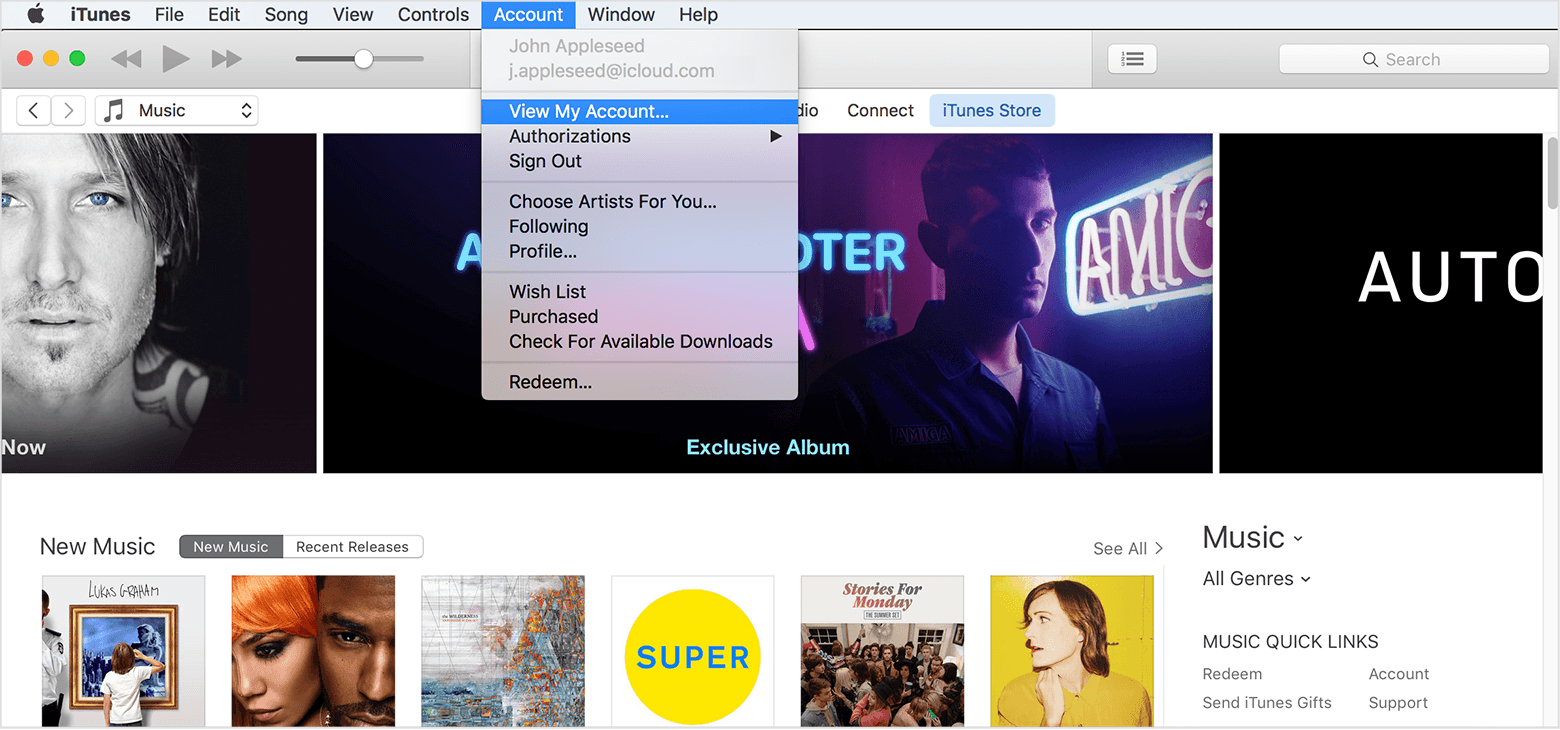Choose View My Account menu item
This screenshot has height=730, width=1560.
point(640,111)
